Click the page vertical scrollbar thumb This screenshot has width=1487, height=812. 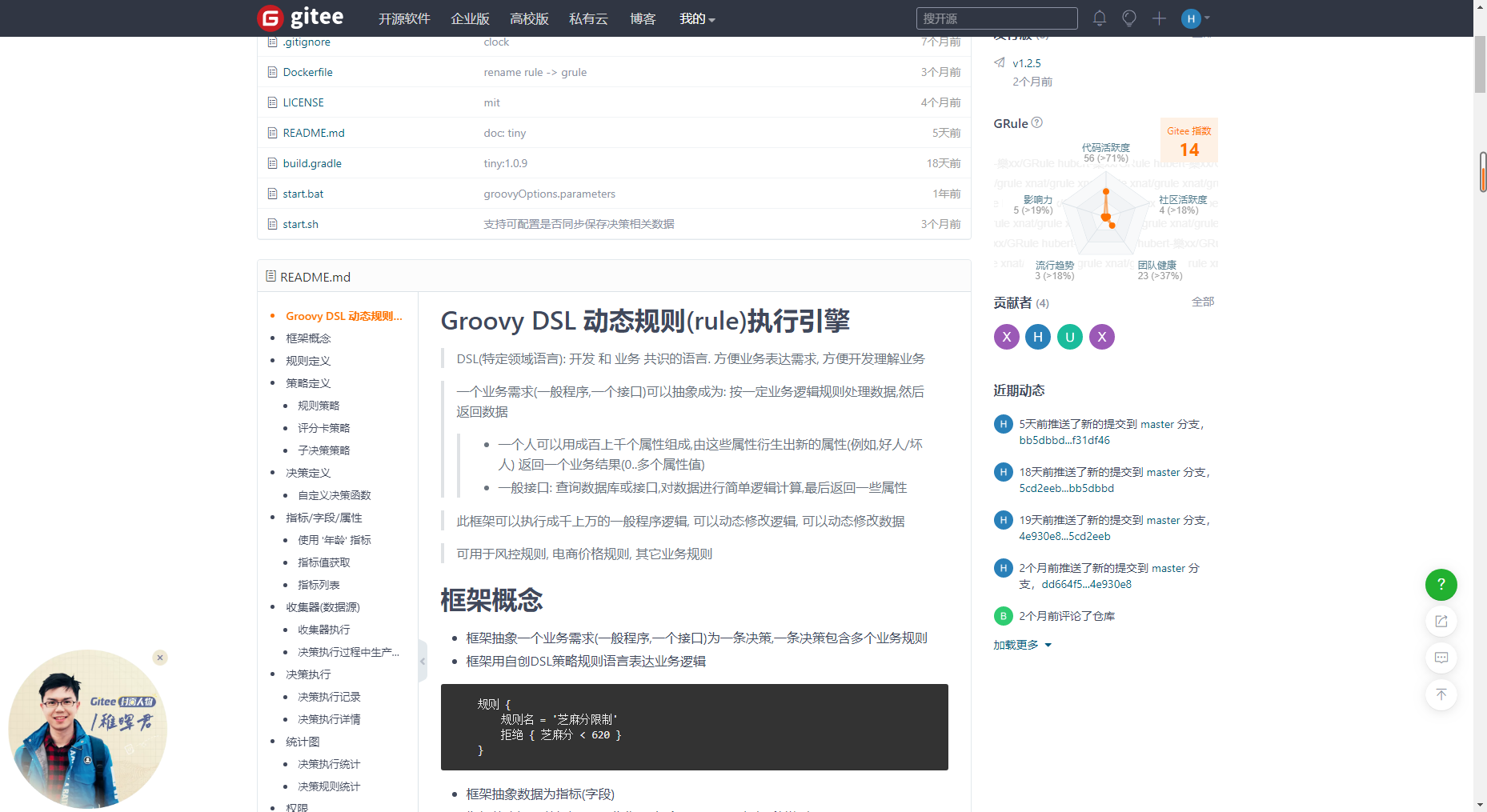coord(1480,65)
